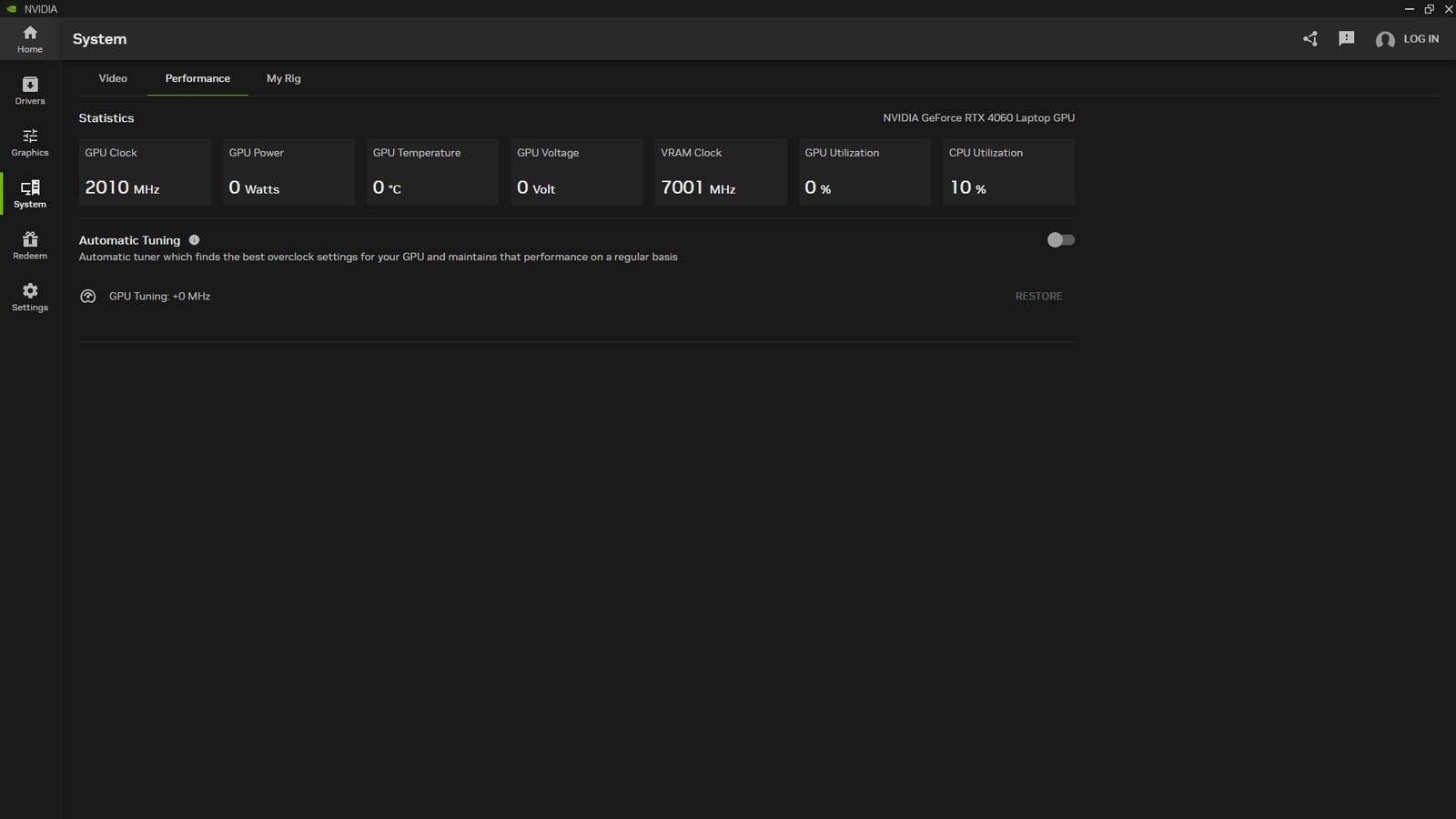Open the Home section

click(x=29, y=38)
